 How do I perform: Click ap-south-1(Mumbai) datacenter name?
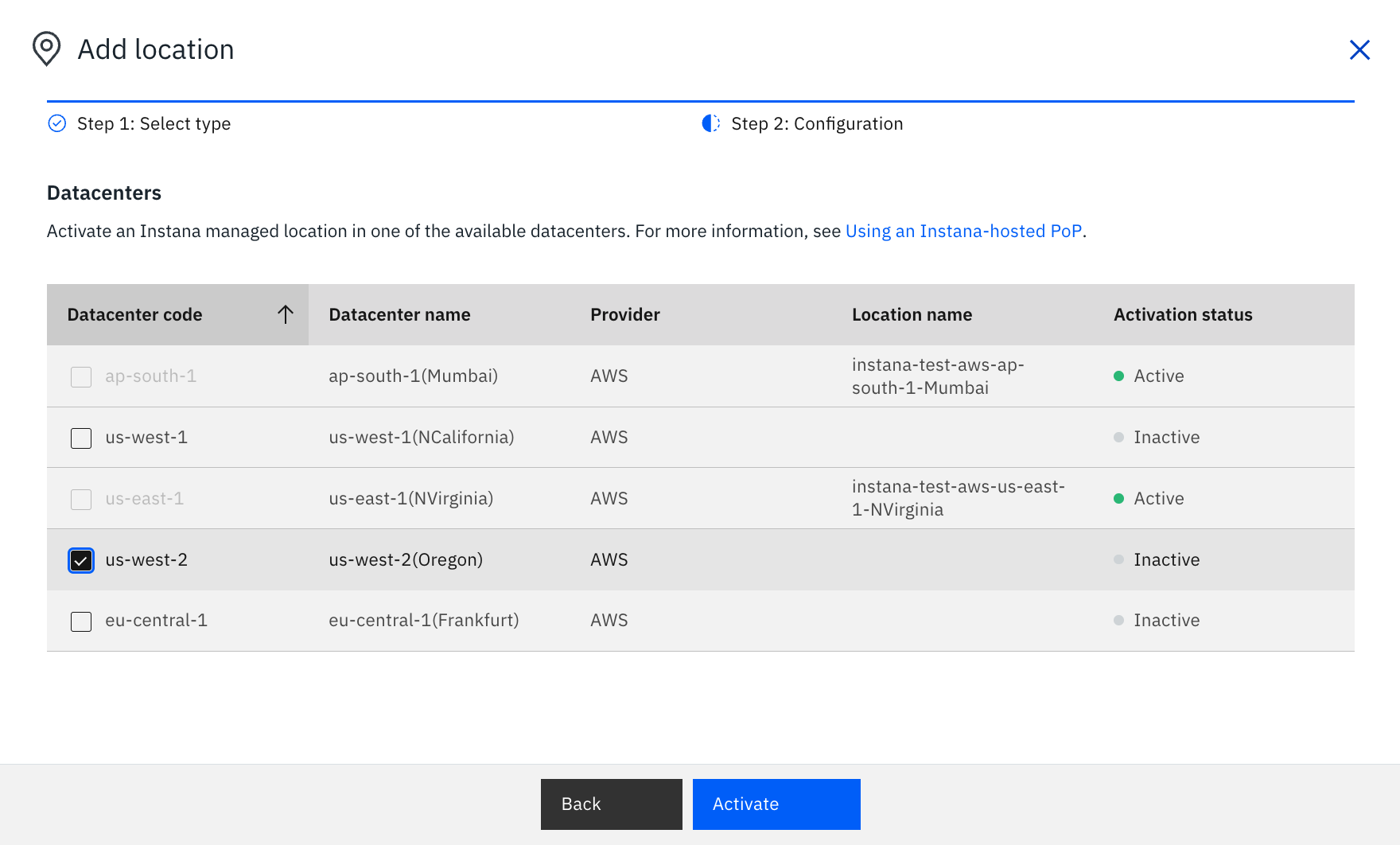413,376
